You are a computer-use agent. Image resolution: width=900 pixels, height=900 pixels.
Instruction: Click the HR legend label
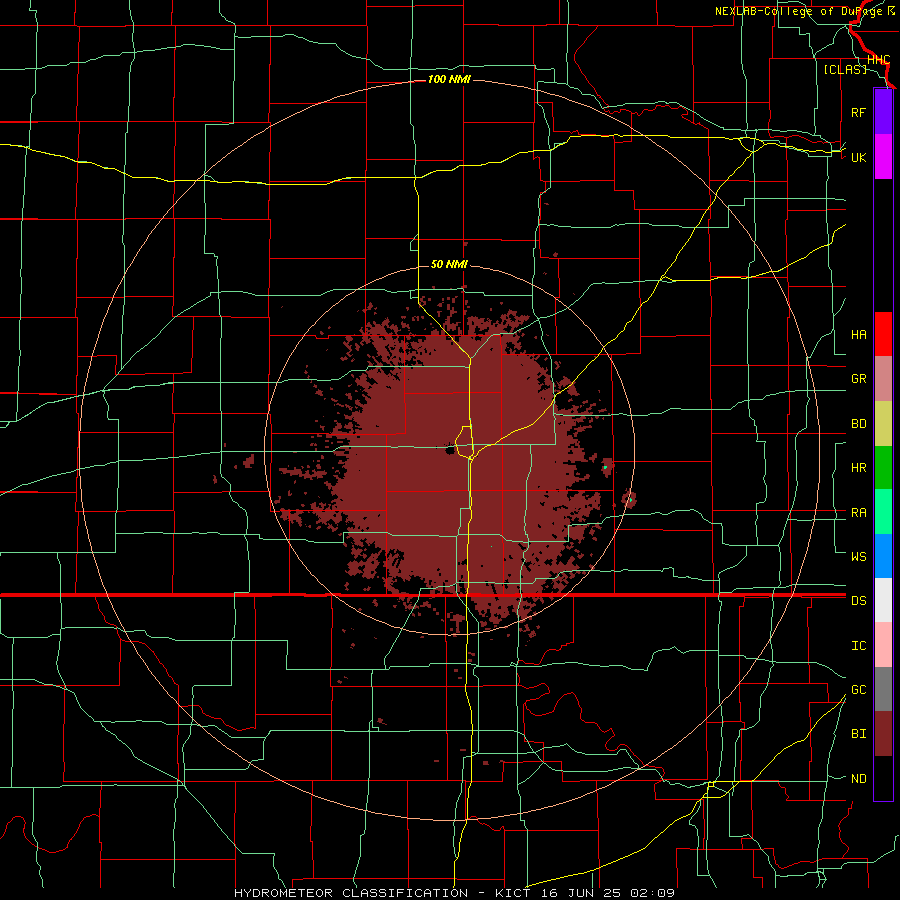pos(858,468)
